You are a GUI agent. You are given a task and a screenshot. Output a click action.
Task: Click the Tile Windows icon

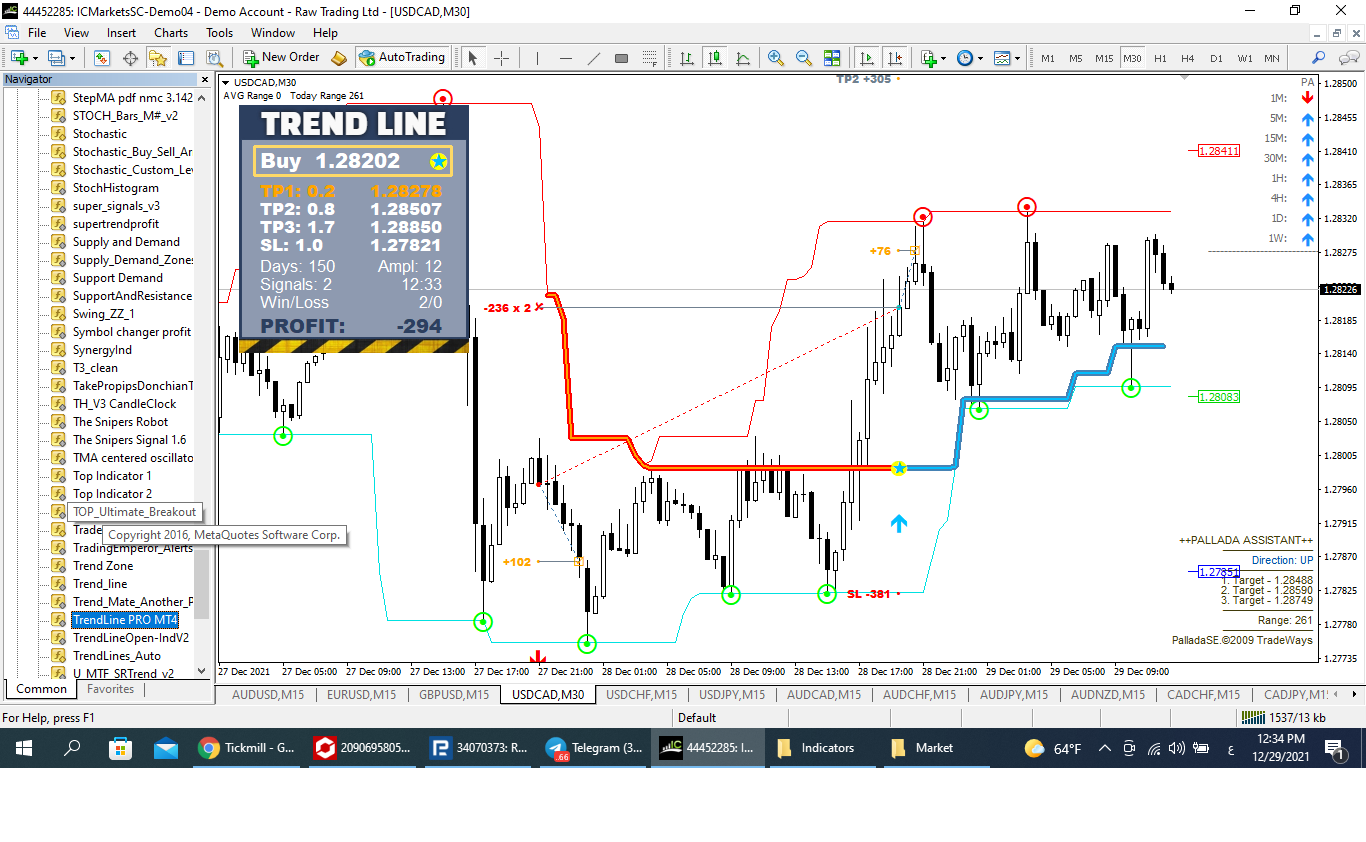[832, 58]
